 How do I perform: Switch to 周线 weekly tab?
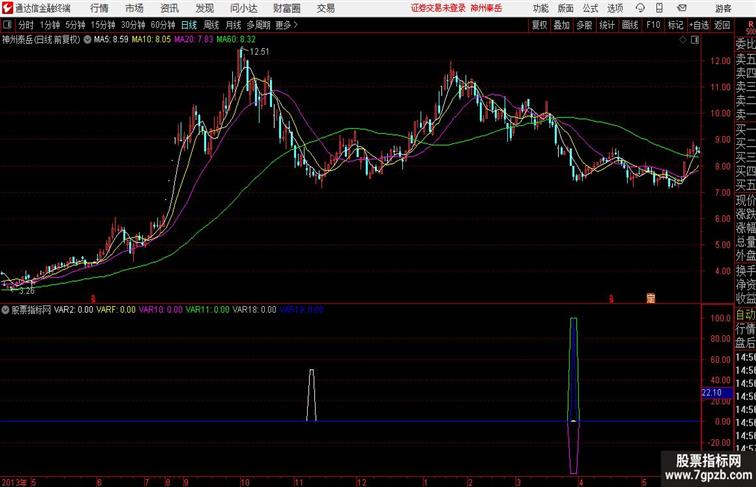211,25
